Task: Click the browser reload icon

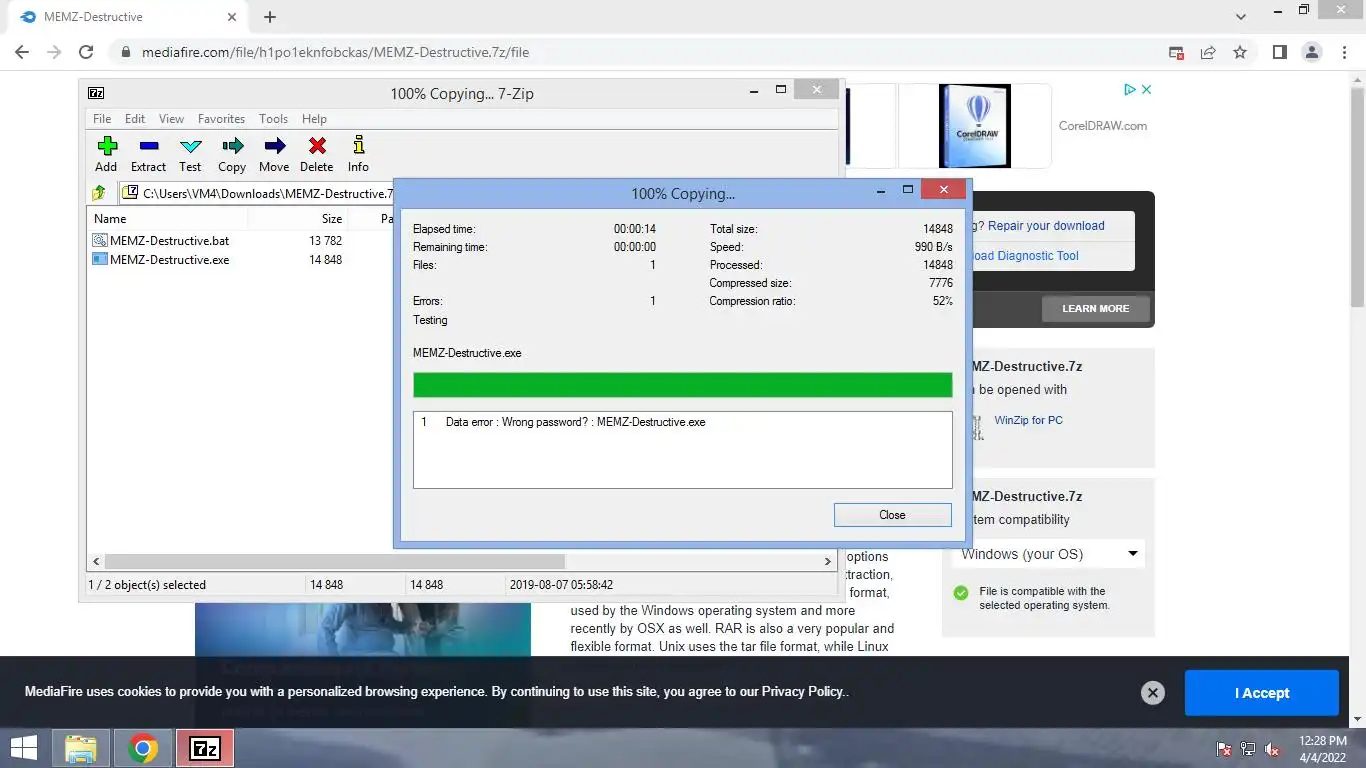Action: pyautogui.click(x=86, y=52)
